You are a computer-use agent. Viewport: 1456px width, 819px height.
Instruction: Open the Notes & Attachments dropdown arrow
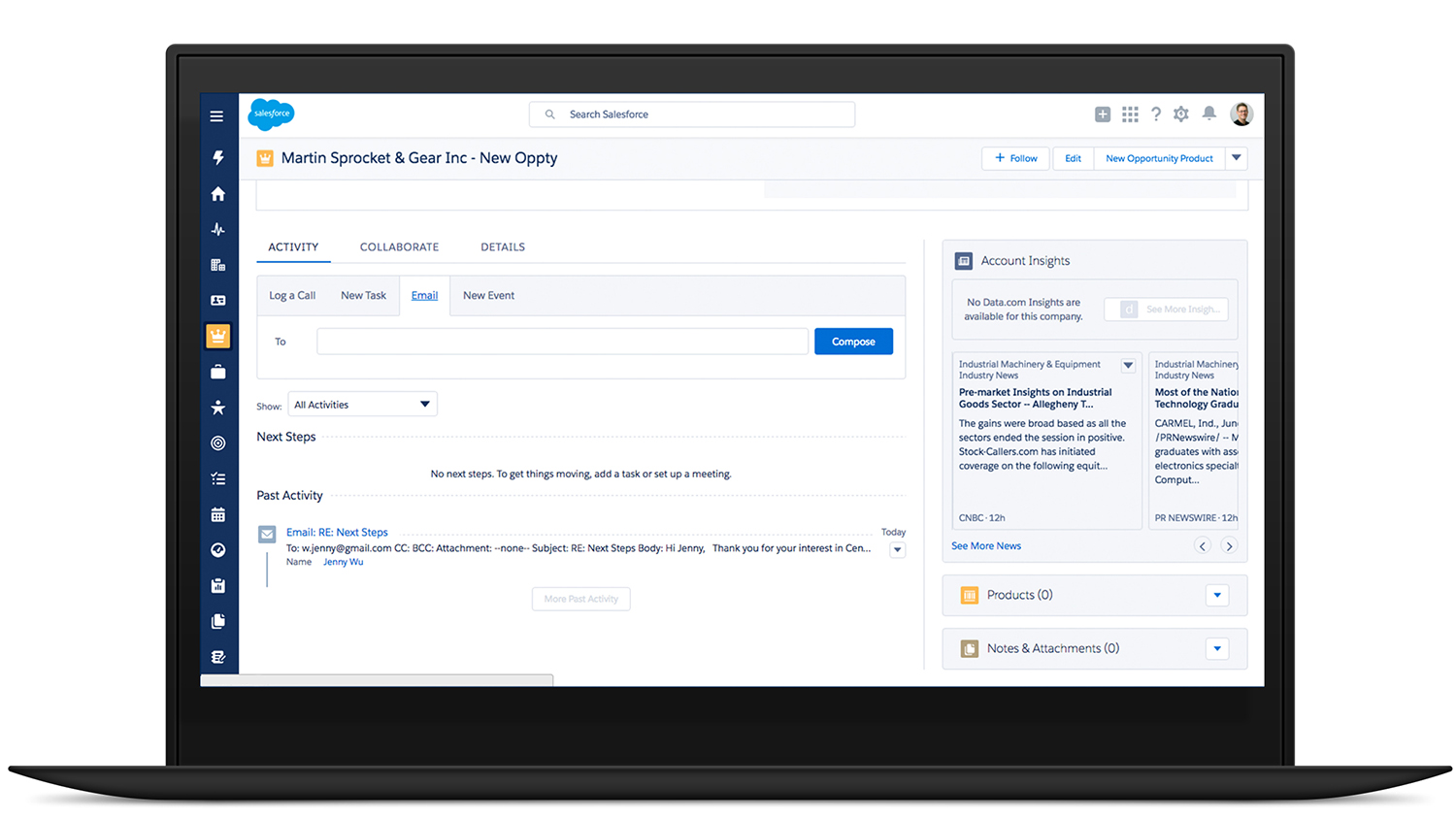tap(1217, 648)
